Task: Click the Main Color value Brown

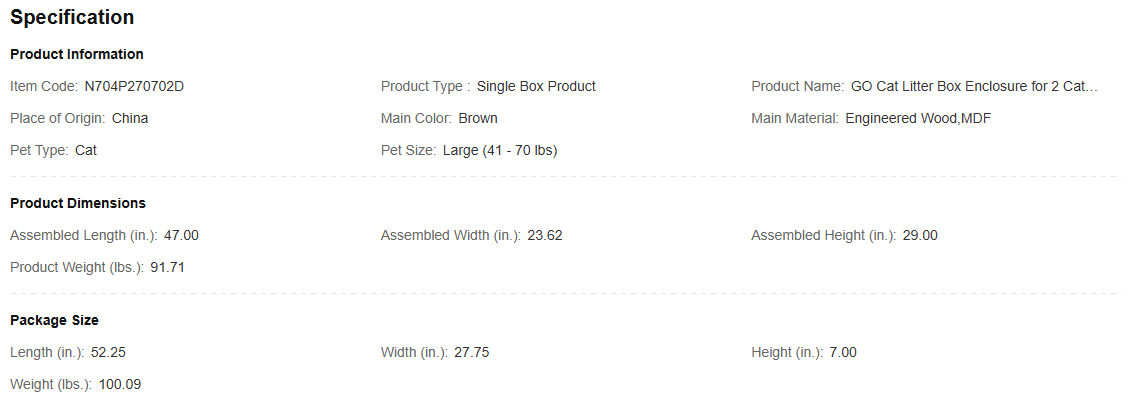Action: 478,118
